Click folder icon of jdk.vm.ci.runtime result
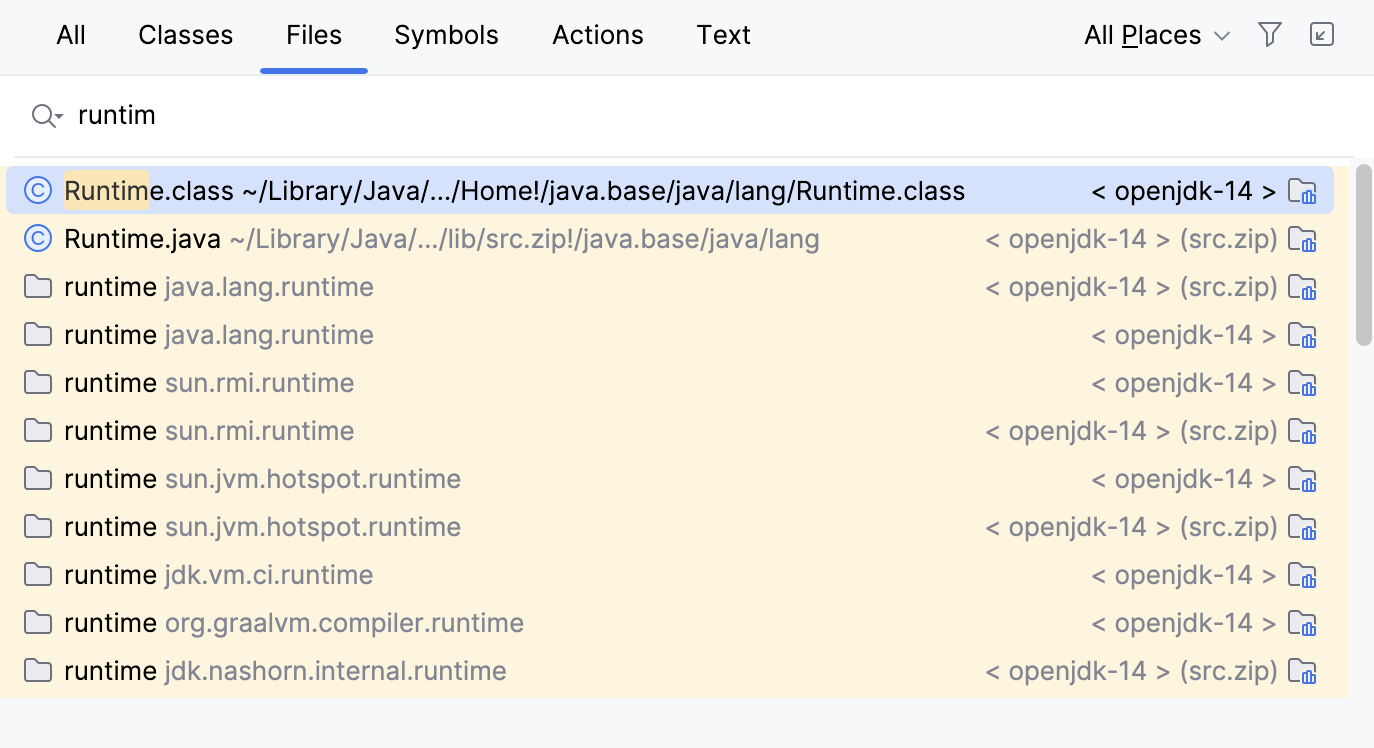The height and width of the screenshot is (748, 1374). click(38, 575)
